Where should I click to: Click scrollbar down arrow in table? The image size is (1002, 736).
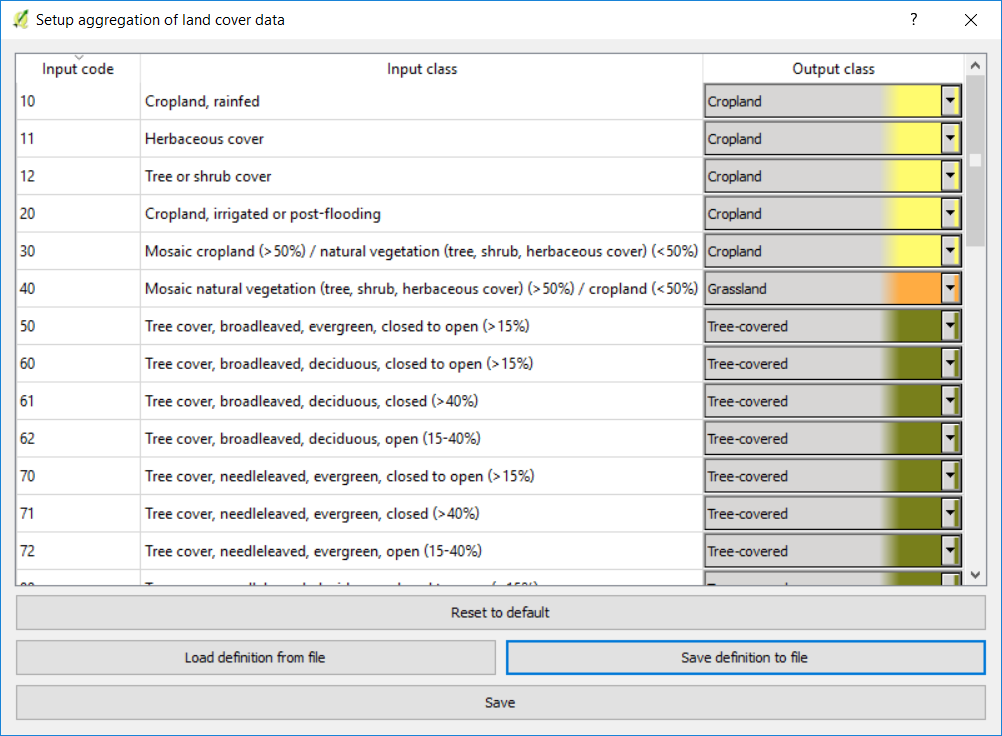976,575
